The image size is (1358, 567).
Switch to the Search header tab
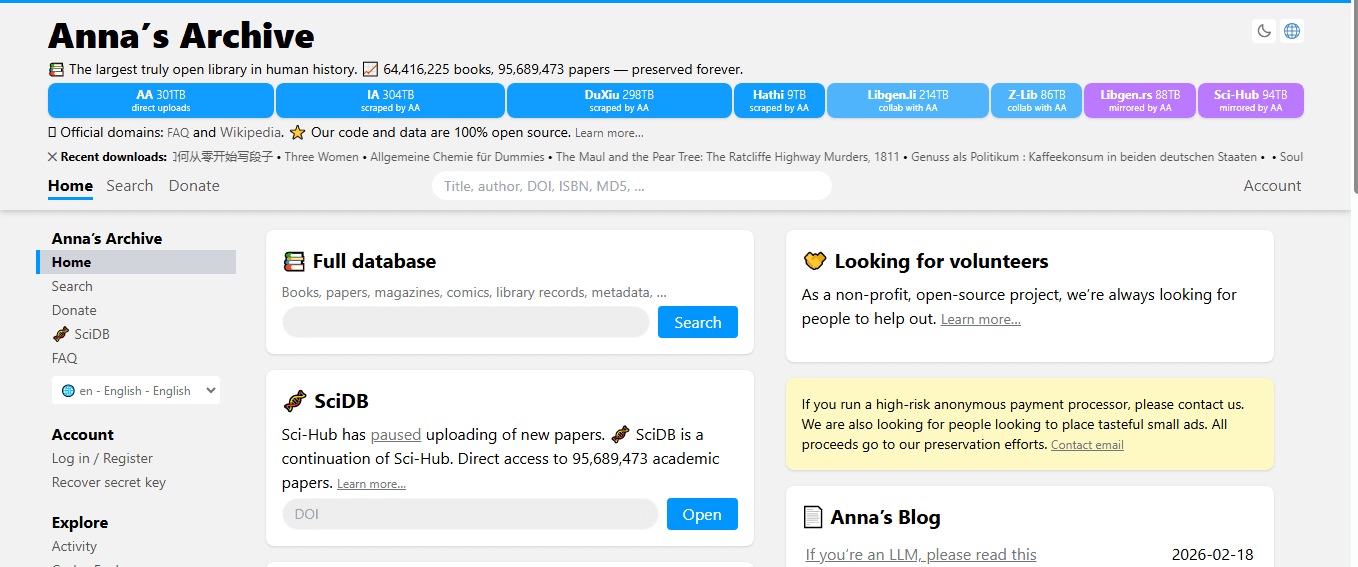[130, 186]
